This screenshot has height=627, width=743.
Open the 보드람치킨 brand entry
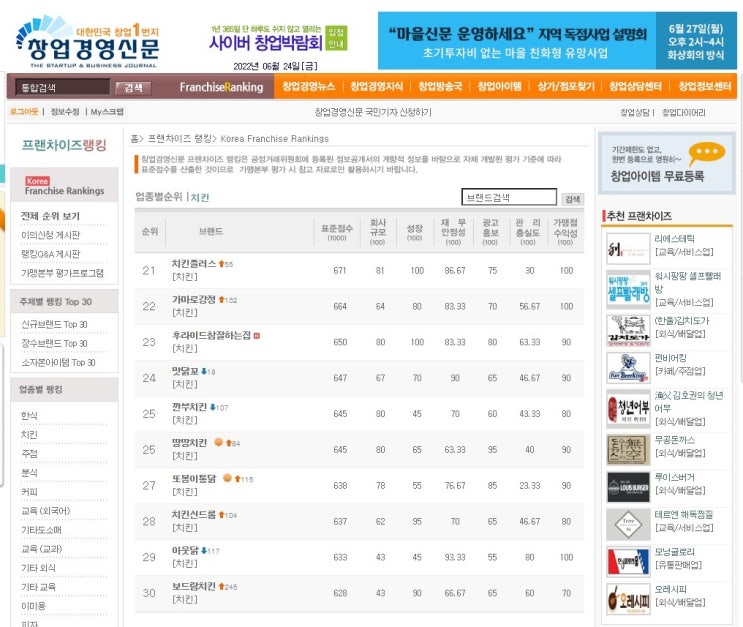point(194,586)
